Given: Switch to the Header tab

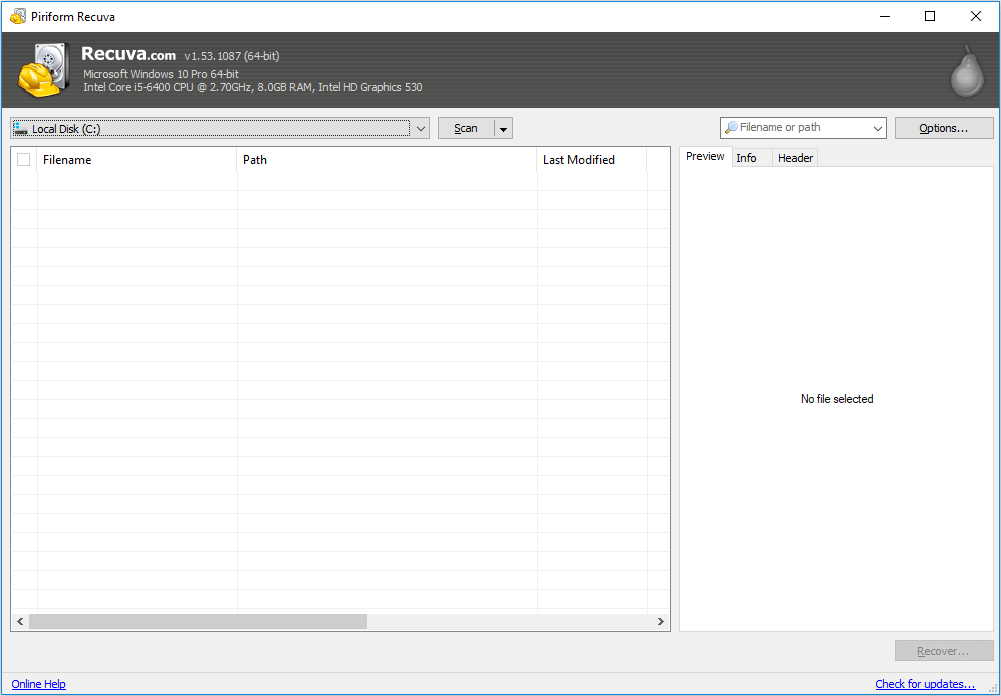Looking at the screenshot, I should 794,157.
